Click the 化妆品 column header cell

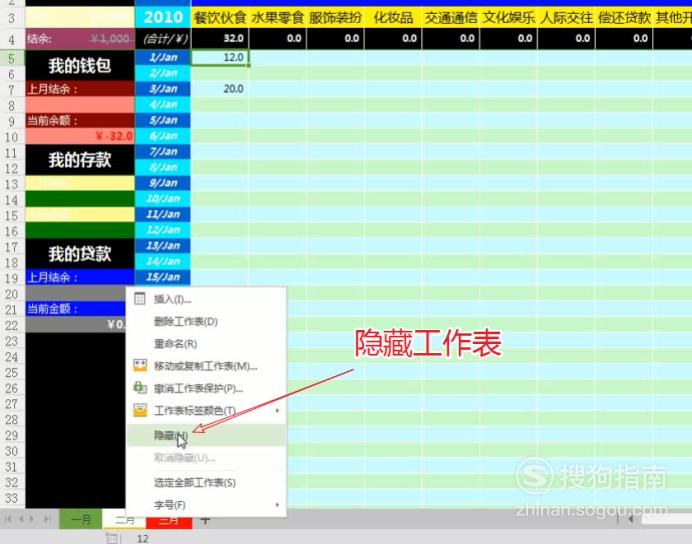click(x=393, y=17)
